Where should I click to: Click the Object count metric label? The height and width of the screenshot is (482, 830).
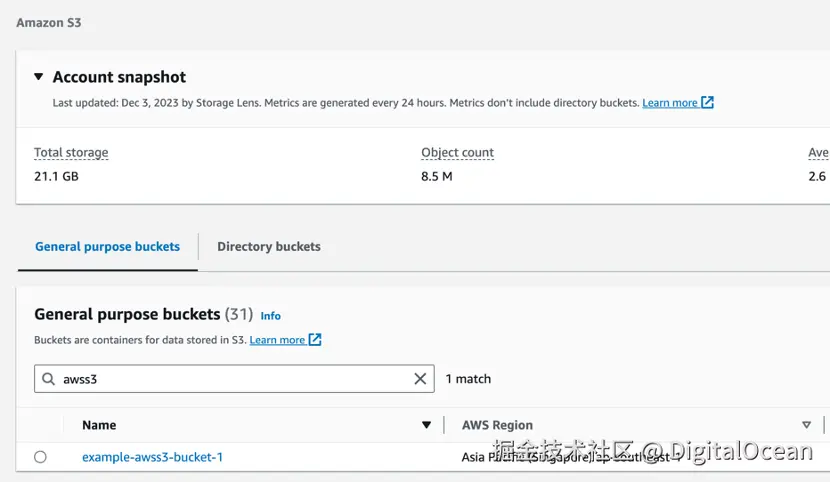pos(457,153)
